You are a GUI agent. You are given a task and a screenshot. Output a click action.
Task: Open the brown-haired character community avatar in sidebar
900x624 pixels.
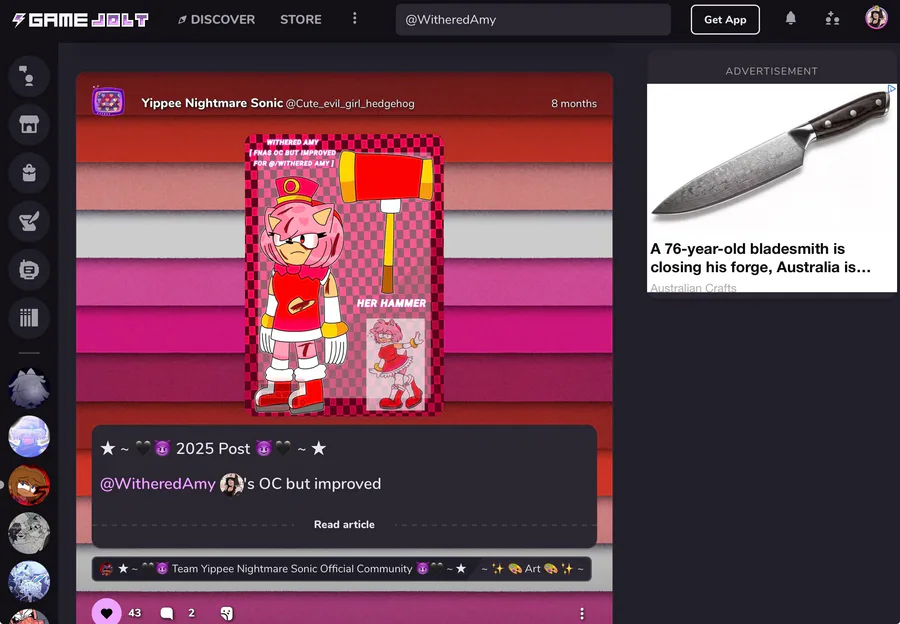[x=29, y=485]
